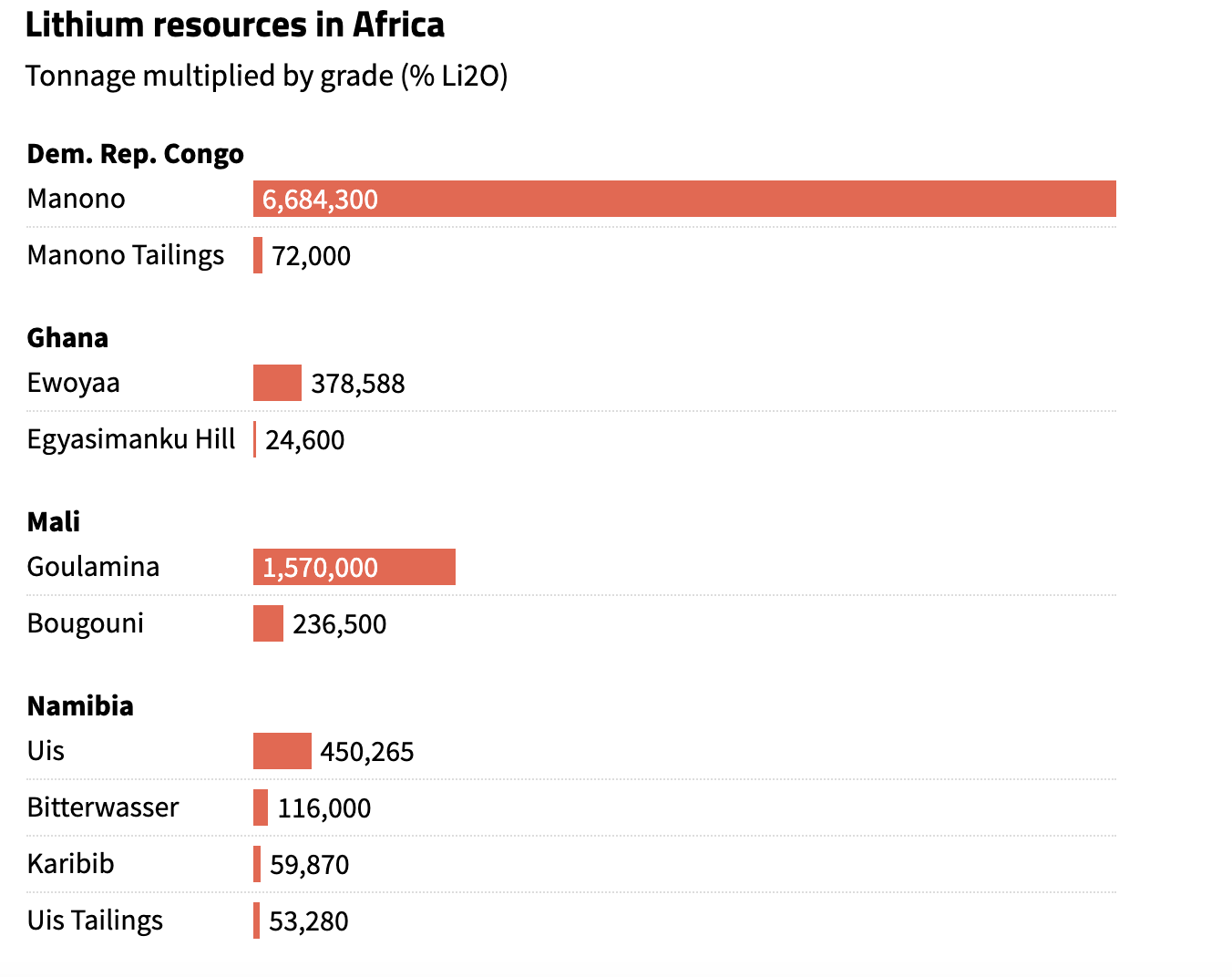The width and height of the screenshot is (1232, 977).
Task: Click the 'Uis' row label
Action: pos(46,751)
